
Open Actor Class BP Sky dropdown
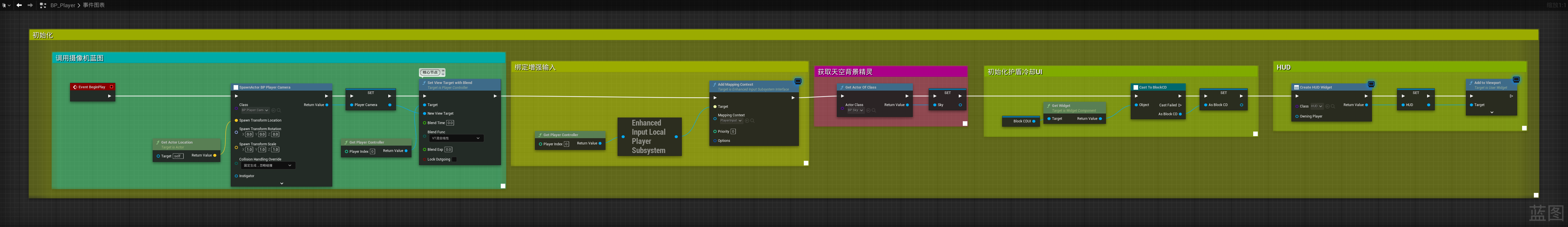click(x=856, y=110)
